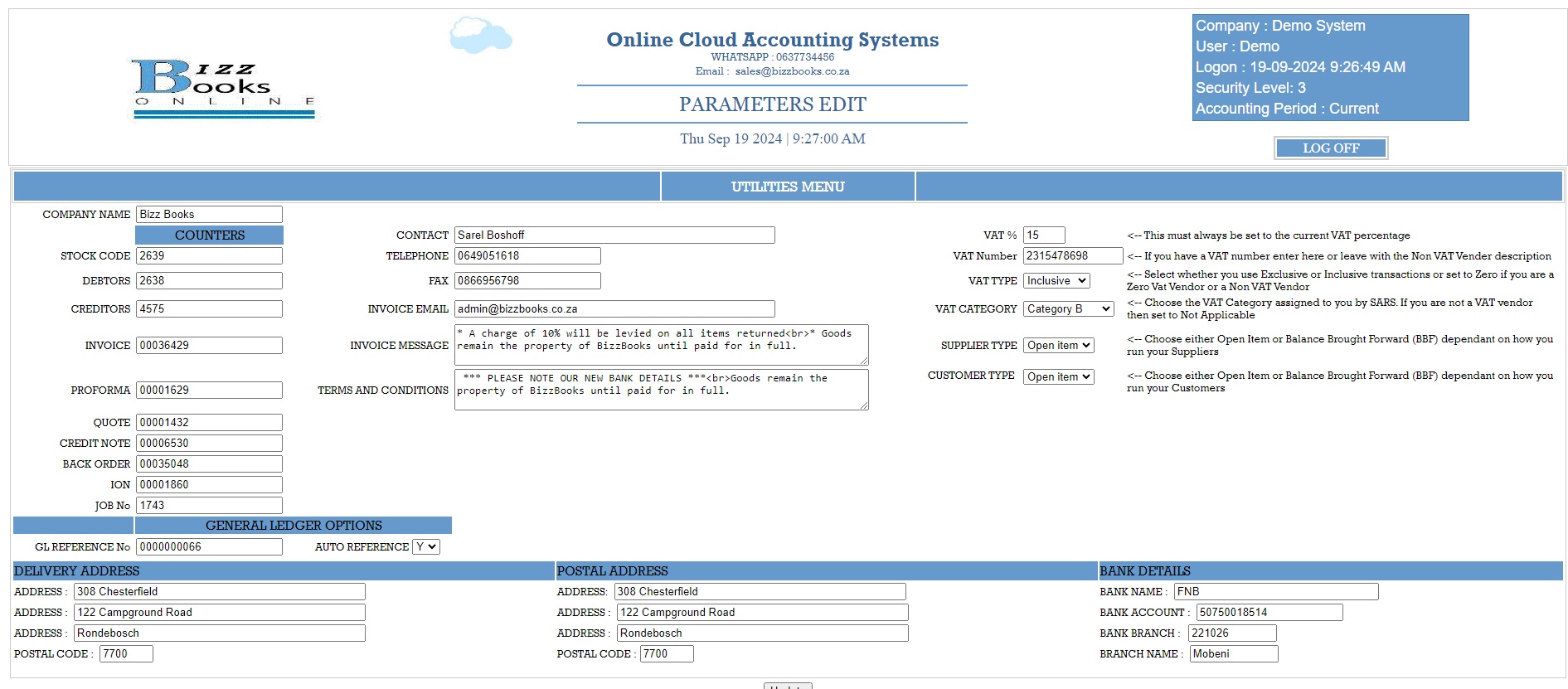Focus the STOCK CODE counter field
The height and width of the screenshot is (689, 1568).
(x=209, y=256)
